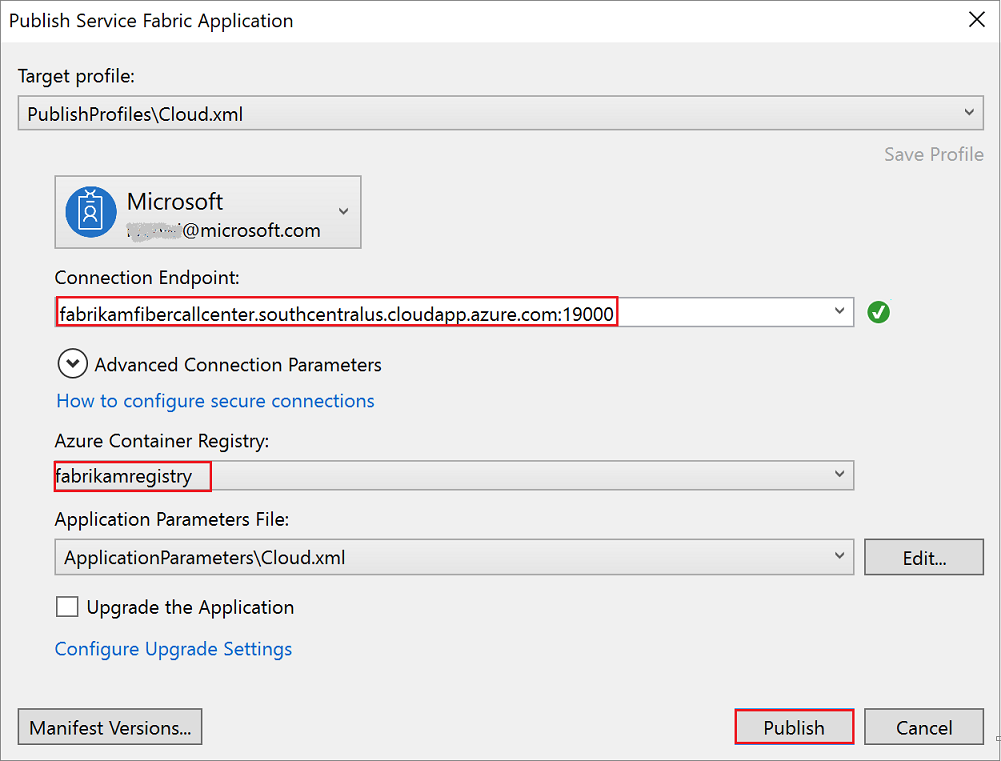Click the Save Profile link
The height and width of the screenshot is (761, 1001).
(x=933, y=154)
